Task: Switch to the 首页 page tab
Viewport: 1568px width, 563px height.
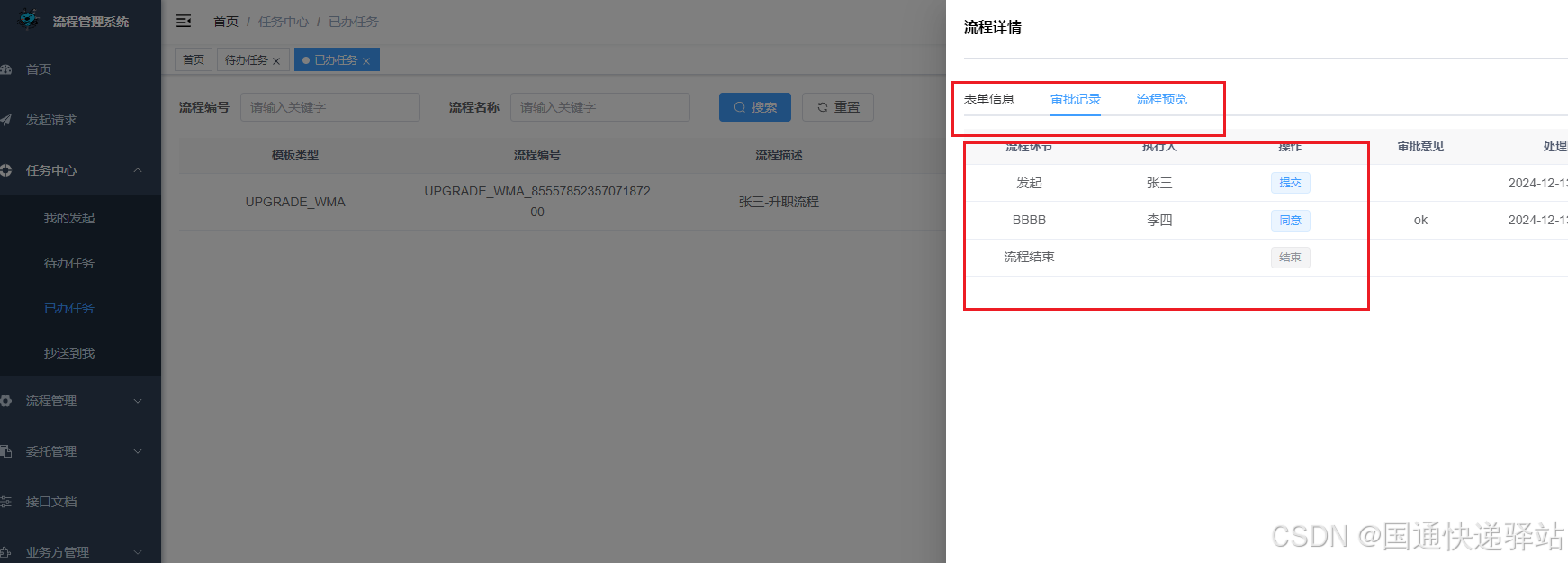Action: click(x=194, y=59)
